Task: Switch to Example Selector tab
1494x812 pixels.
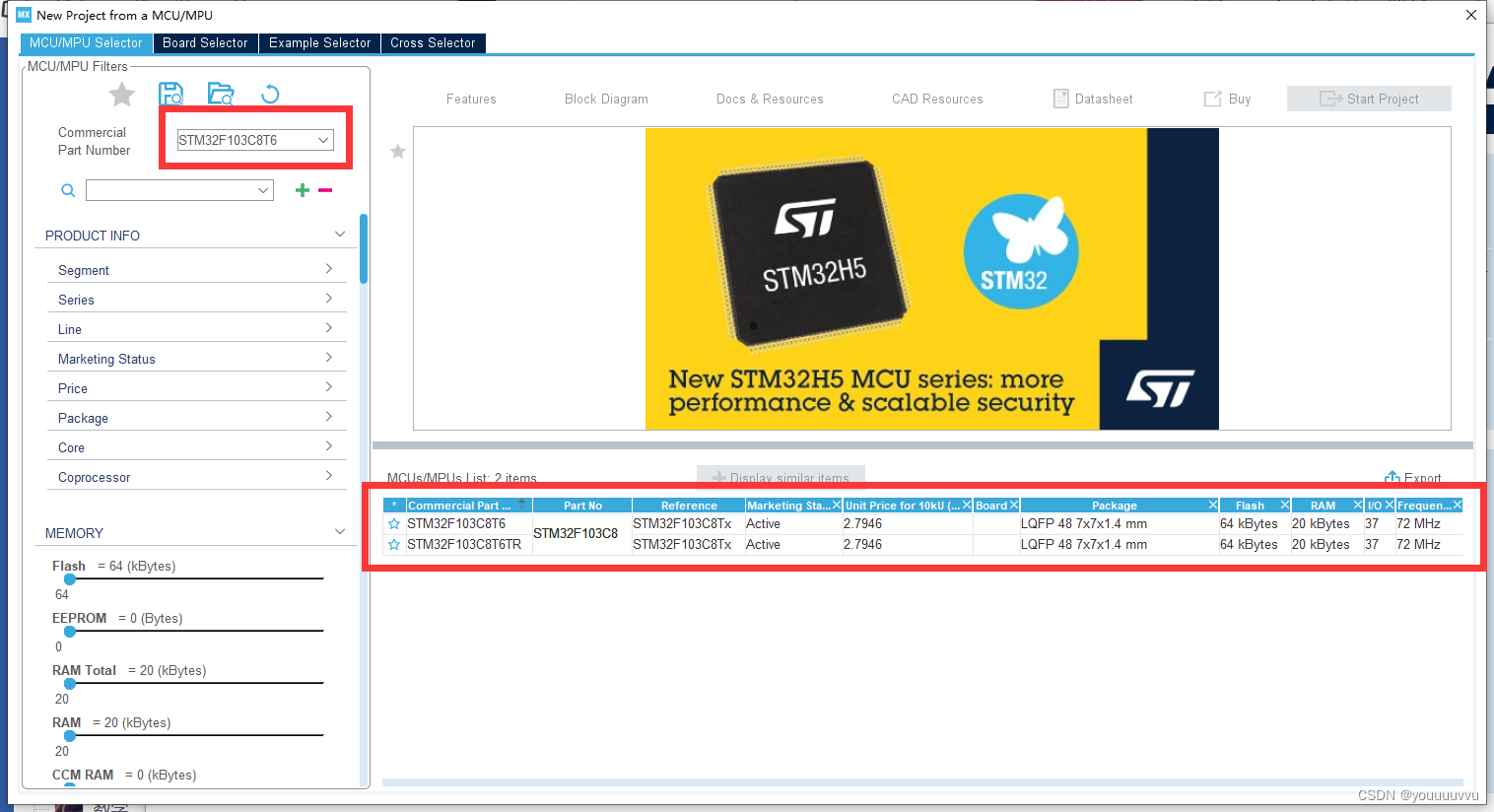Action: pyautogui.click(x=319, y=43)
